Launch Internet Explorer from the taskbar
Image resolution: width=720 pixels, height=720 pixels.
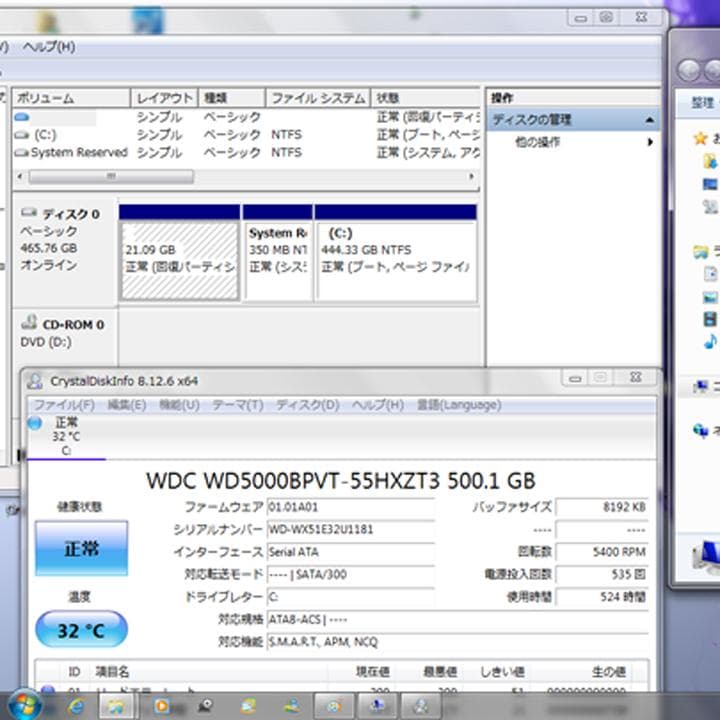coord(75,706)
